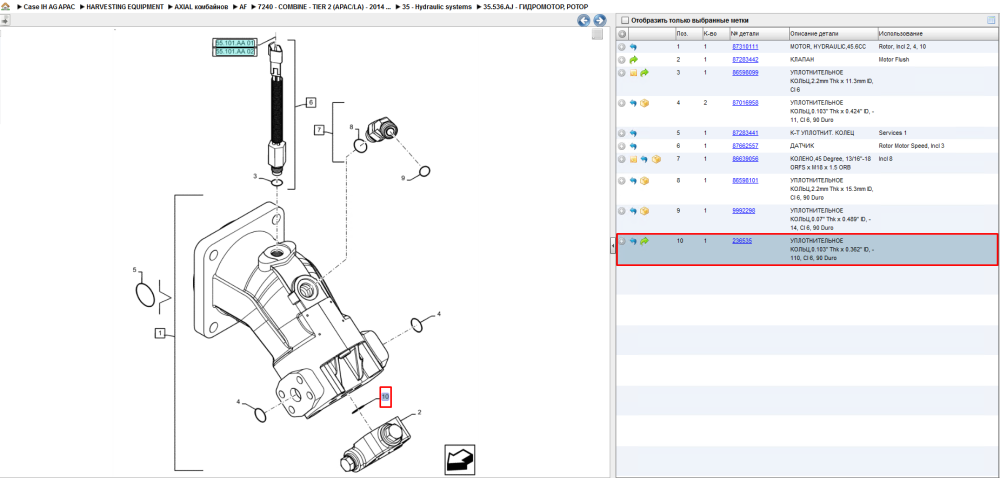Click the 55.101.AA 01 reference label in the diagram
This screenshot has height=478, width=1000.
[x=235, y=43]
